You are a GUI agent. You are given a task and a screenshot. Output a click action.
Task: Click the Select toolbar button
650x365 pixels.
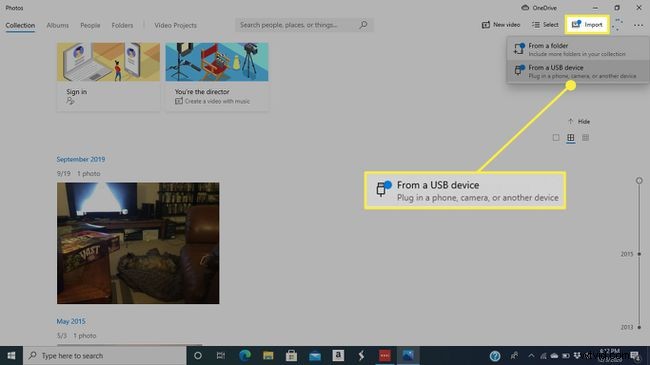coord(545,25)
